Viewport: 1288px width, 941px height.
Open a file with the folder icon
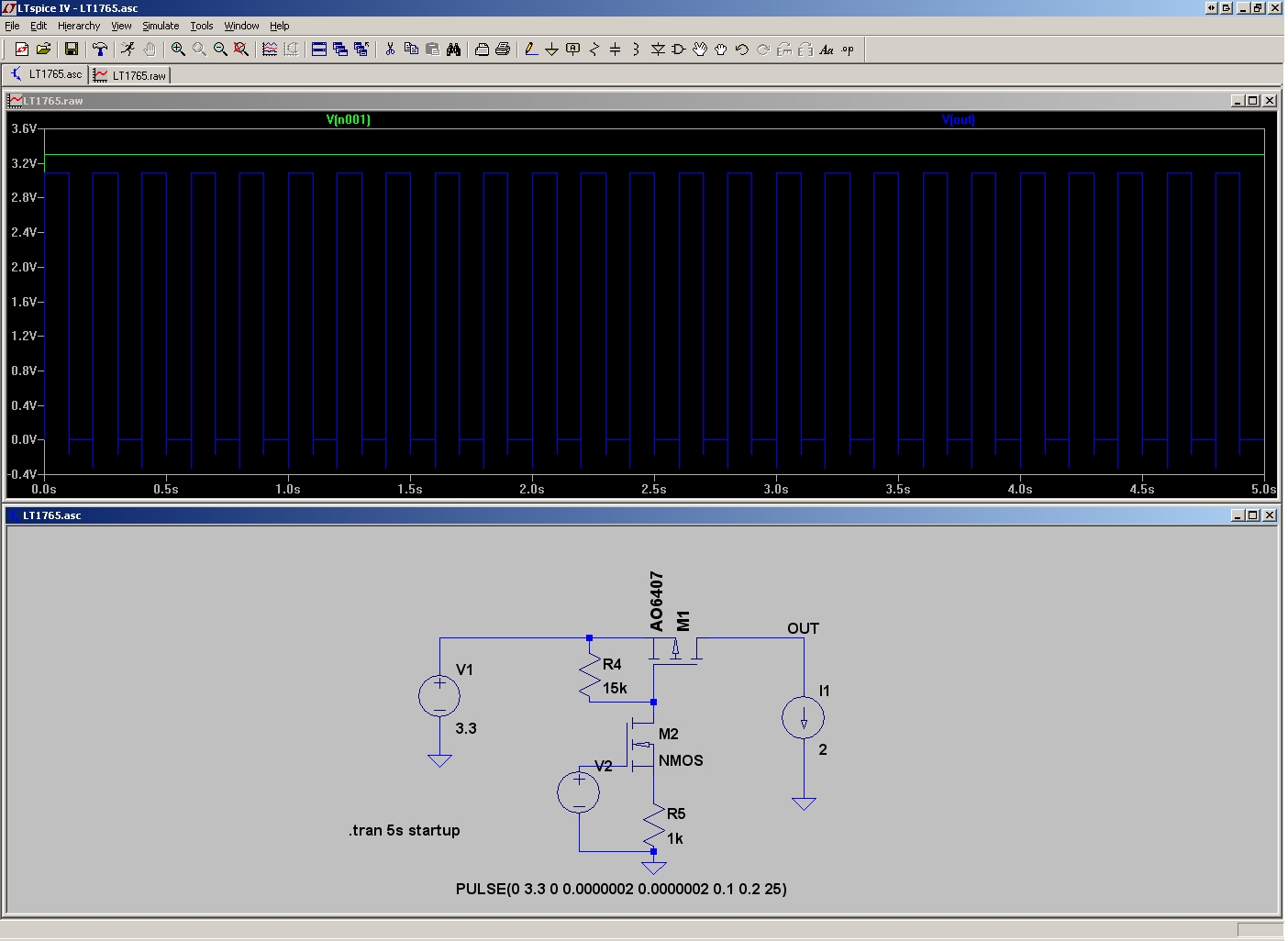point(43,50)
